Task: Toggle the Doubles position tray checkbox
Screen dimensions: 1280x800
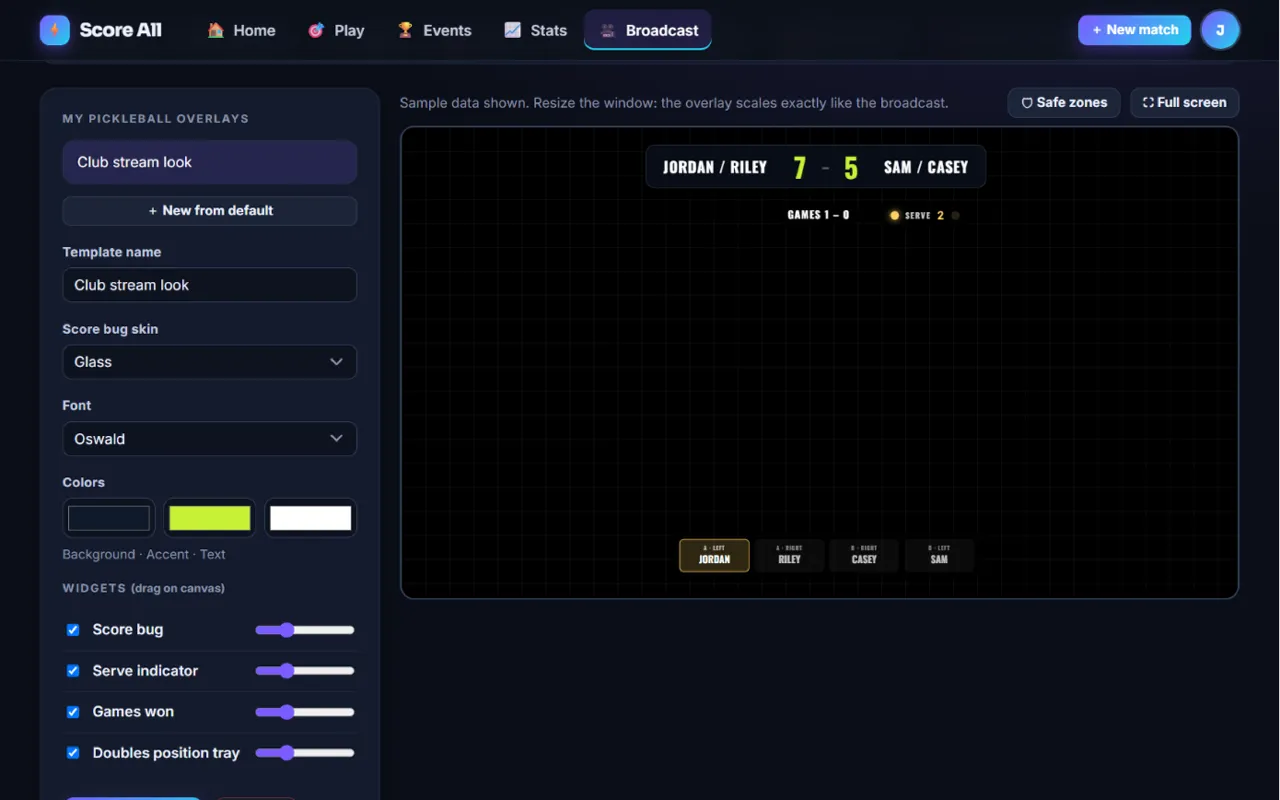Action: point(73,753)
